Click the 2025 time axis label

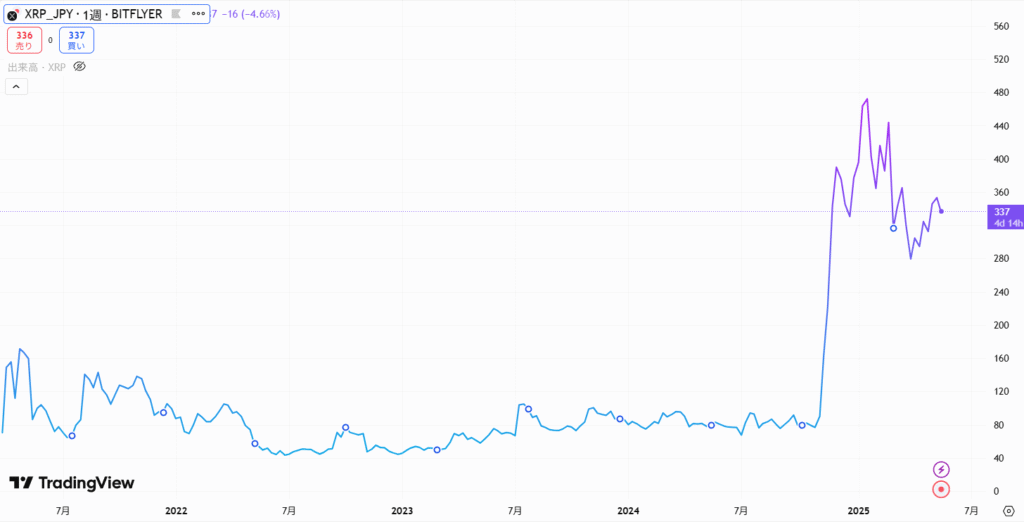click(x=859, y=510)
